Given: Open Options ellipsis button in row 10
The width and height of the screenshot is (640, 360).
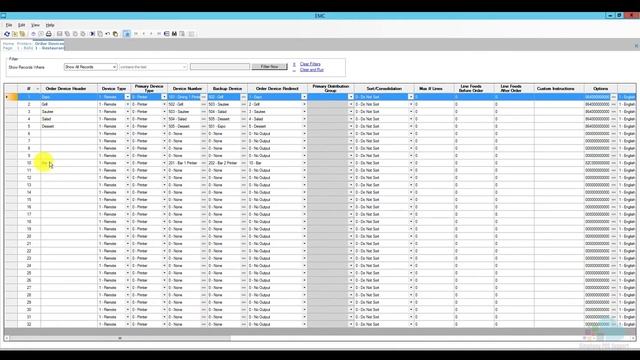Looking at the screenshot, I should [x=613, y=163].
